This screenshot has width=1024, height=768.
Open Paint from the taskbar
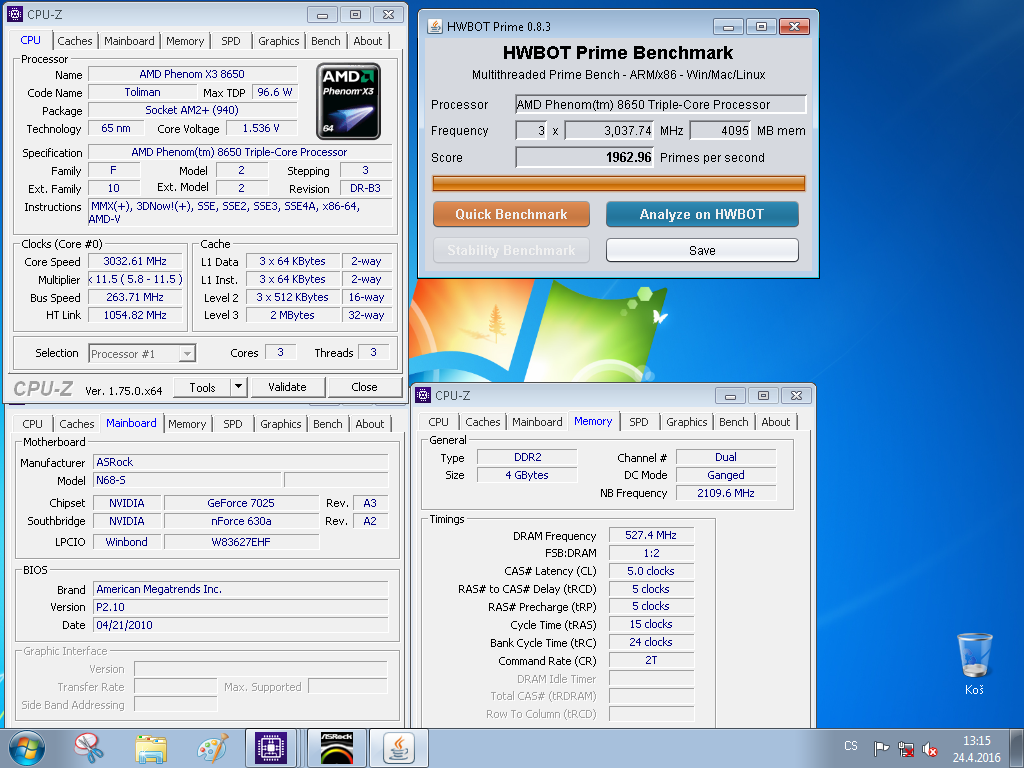(213, 748)
